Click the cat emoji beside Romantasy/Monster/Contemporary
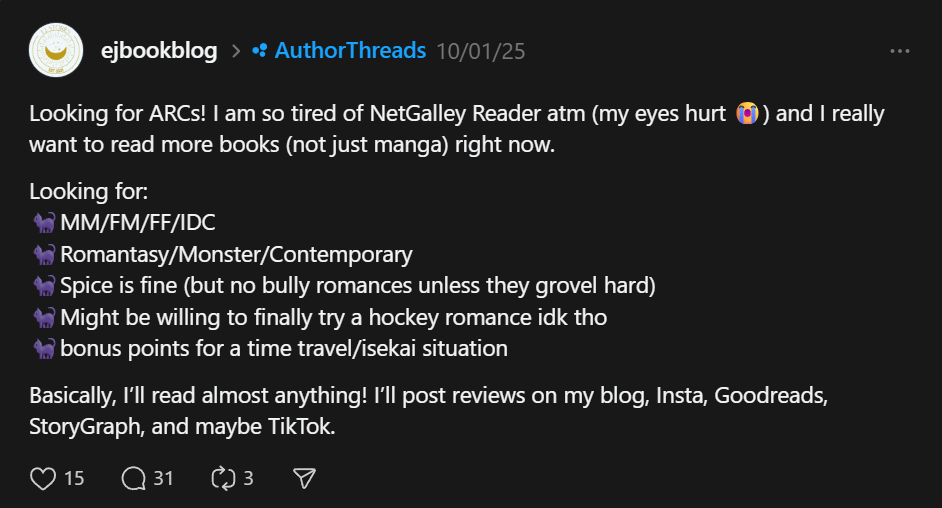942x508 pixels. (44, 254)
